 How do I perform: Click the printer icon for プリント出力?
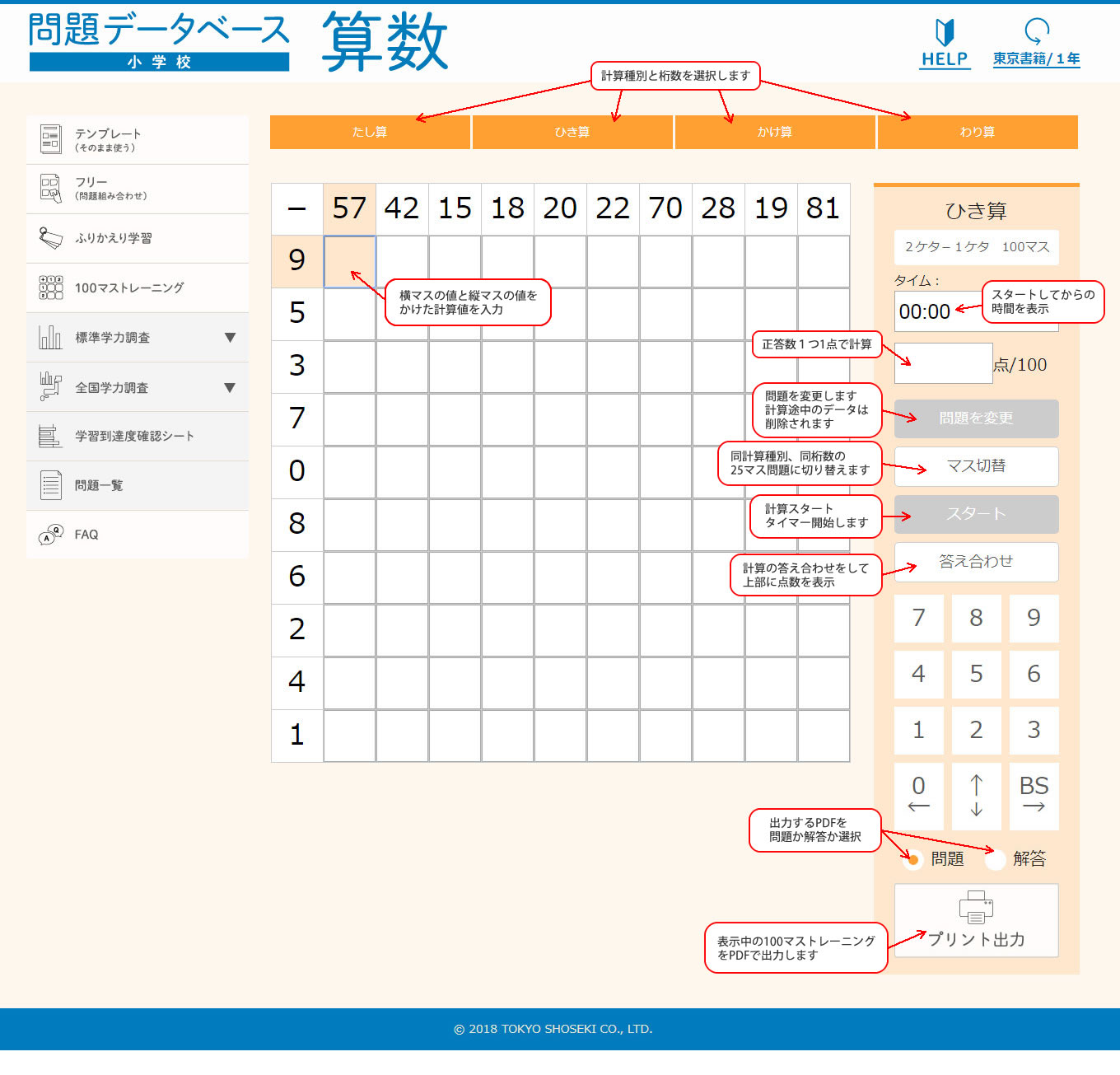click(x=976, y=907)
